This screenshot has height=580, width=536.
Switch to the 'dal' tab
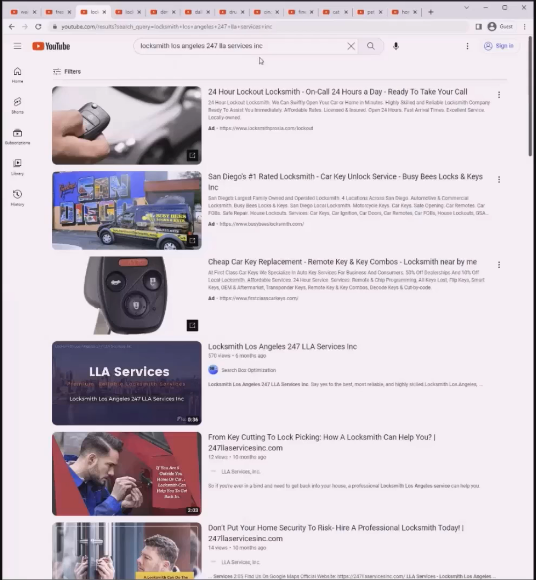(x=198, y=12)
